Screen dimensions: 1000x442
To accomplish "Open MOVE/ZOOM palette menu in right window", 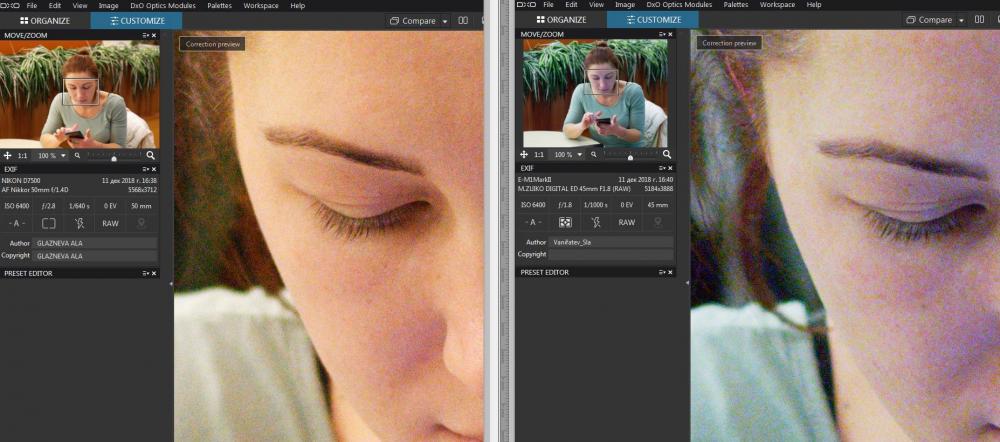I will (663, 34).
